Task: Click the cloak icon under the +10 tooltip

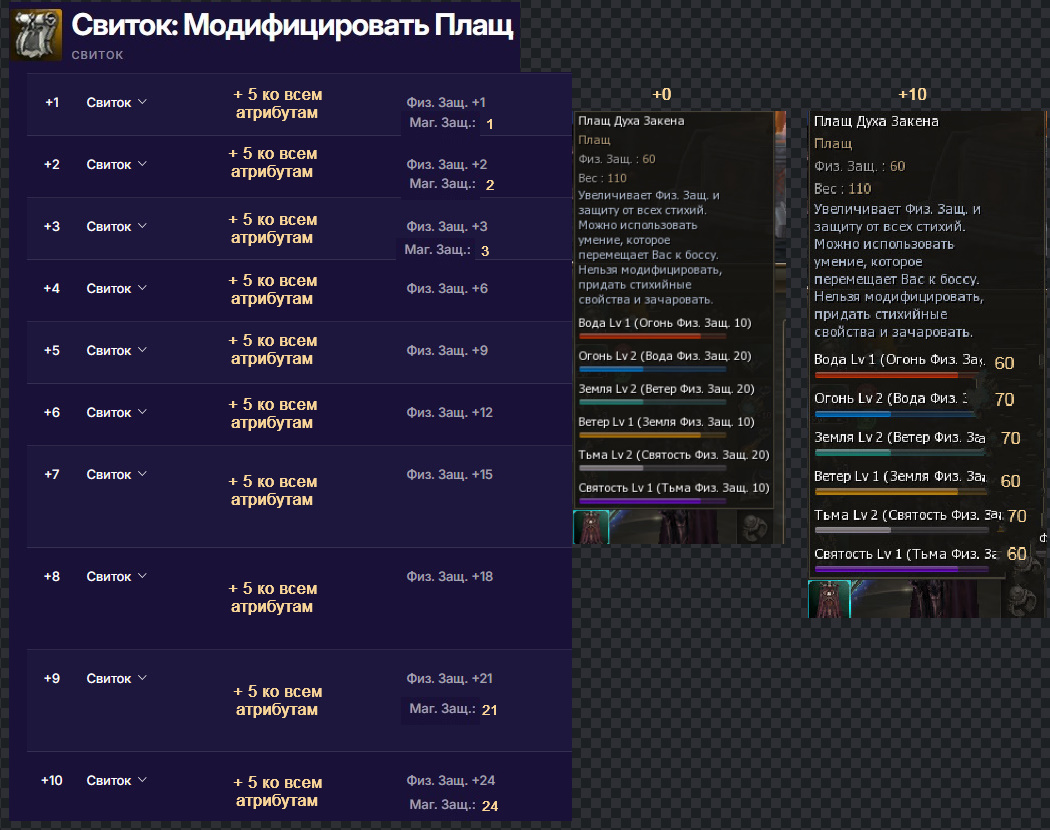Action: 829,598
